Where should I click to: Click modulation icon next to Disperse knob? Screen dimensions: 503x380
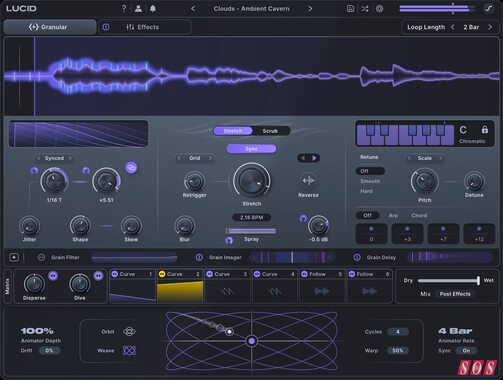pyautogui.click(x=53, y=276)
